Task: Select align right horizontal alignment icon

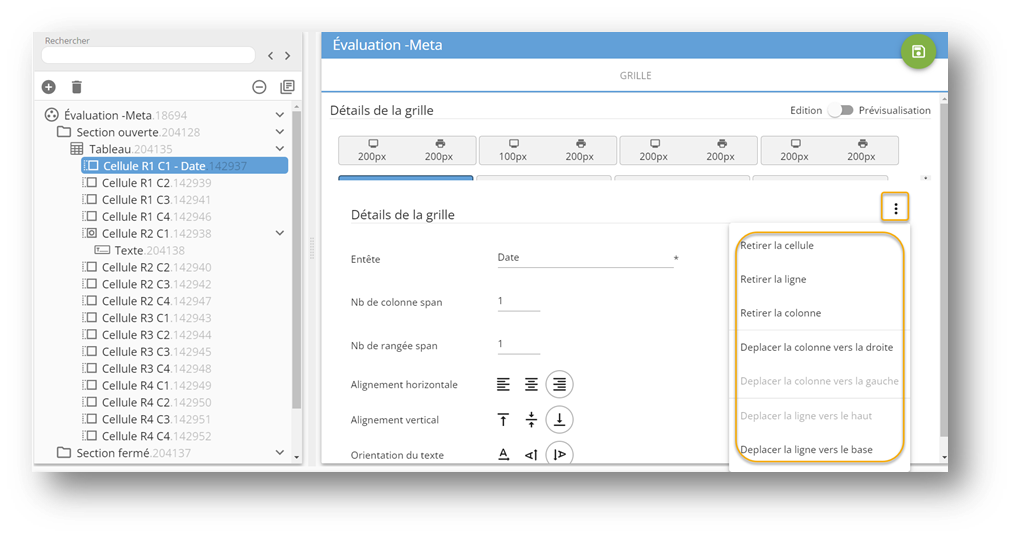Action: (560, 384)
